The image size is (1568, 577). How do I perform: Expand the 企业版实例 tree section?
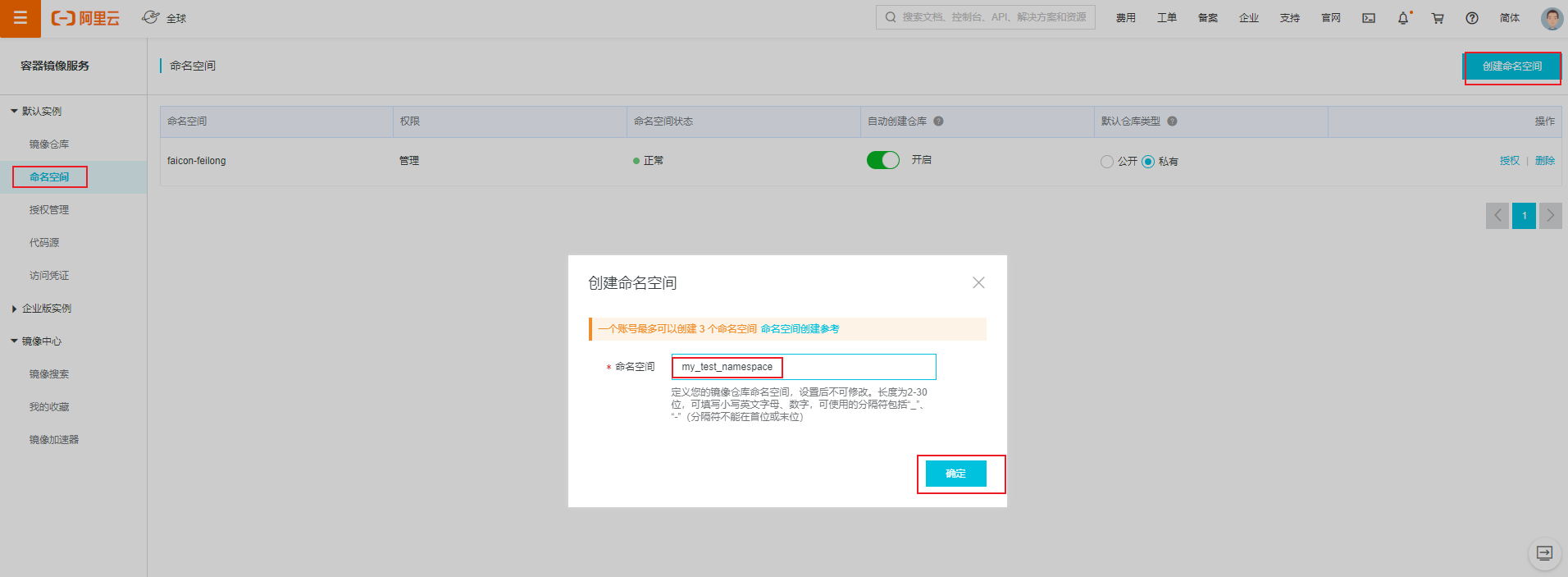coord(14,309)
